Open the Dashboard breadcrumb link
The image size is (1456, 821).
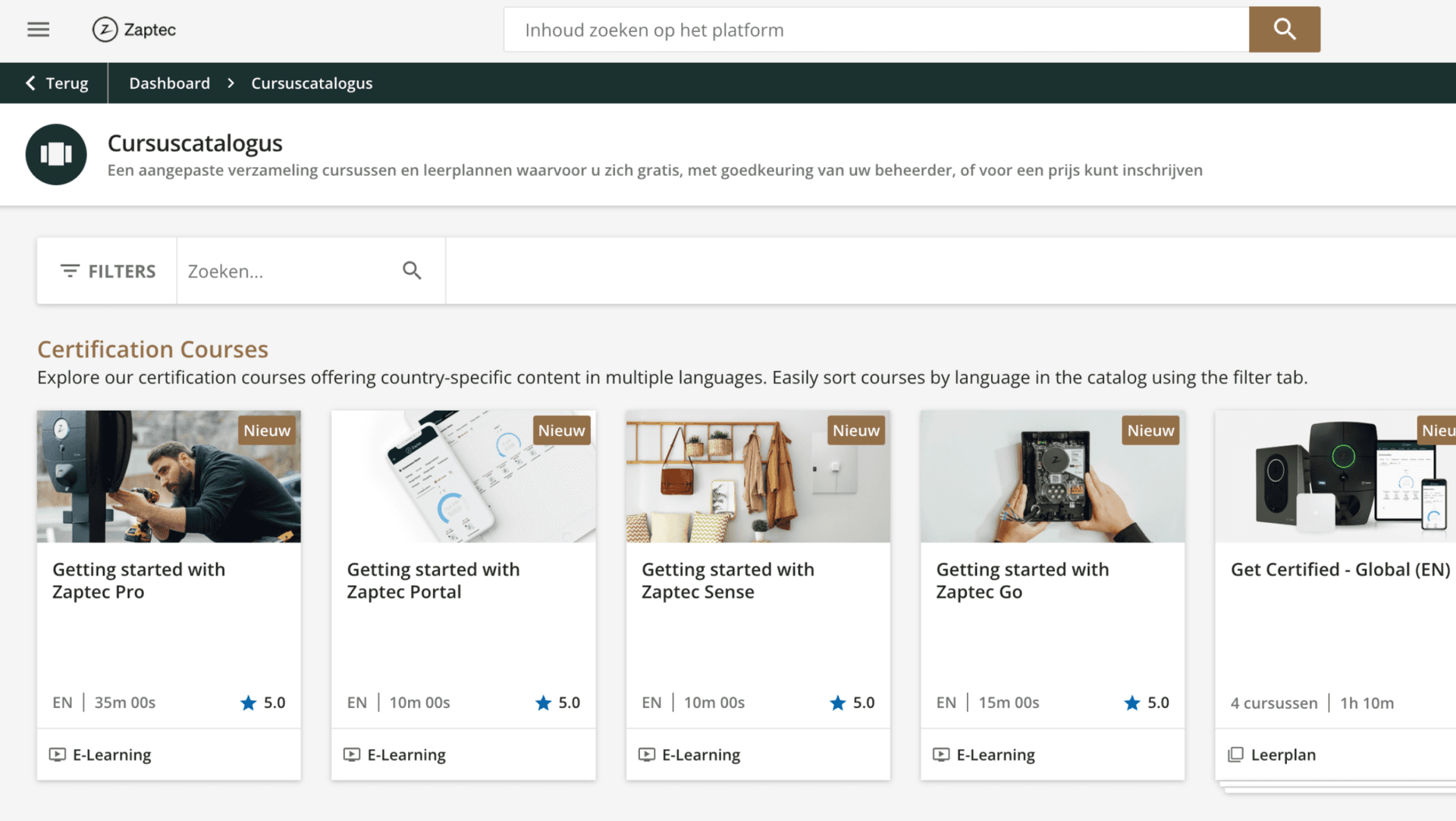(x=169, y=83)
